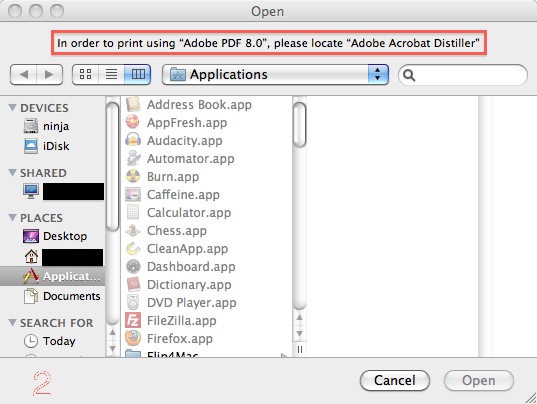The height and width of the screenshot is (404, 537).
Task: Click the Dashboard.app gauge icon
Action: [x=133, y=266]
